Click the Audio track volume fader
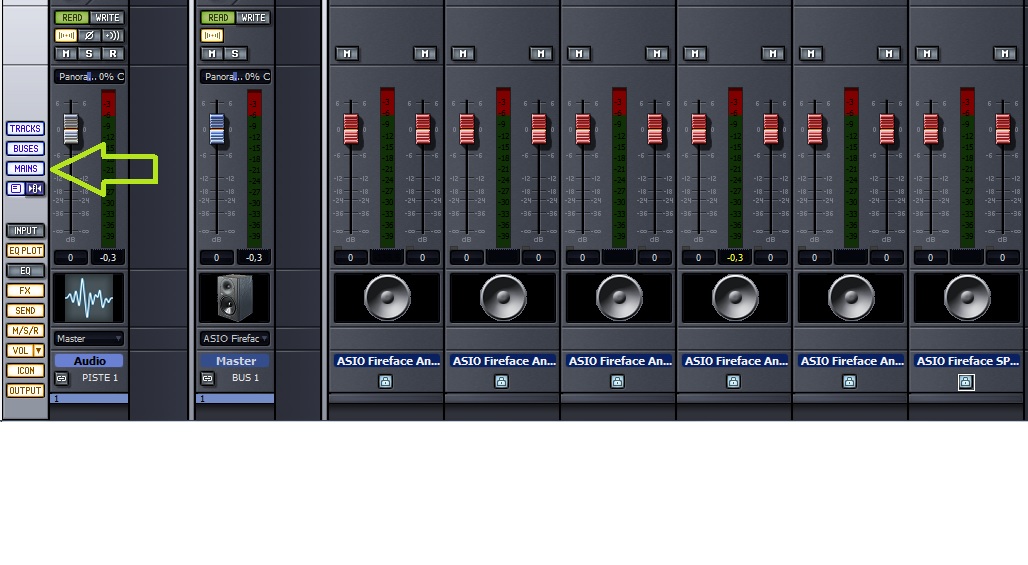This screenshot has height=565, width=1028. pos(71,129)
